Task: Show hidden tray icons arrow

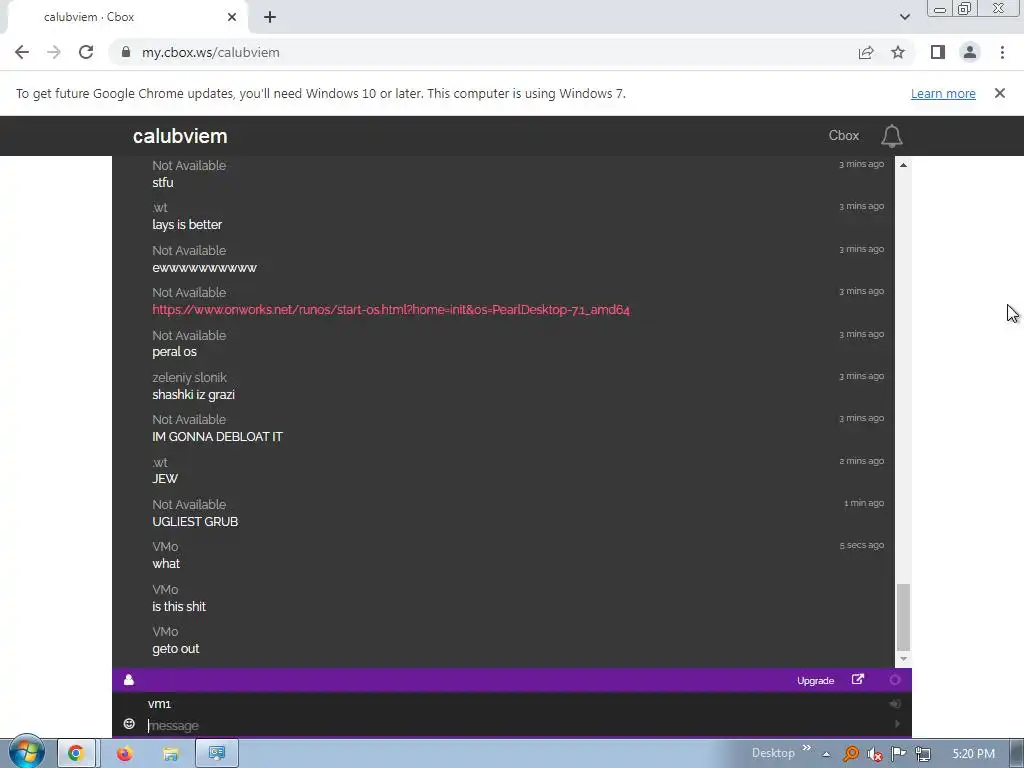Action: [x=826, y=754]
